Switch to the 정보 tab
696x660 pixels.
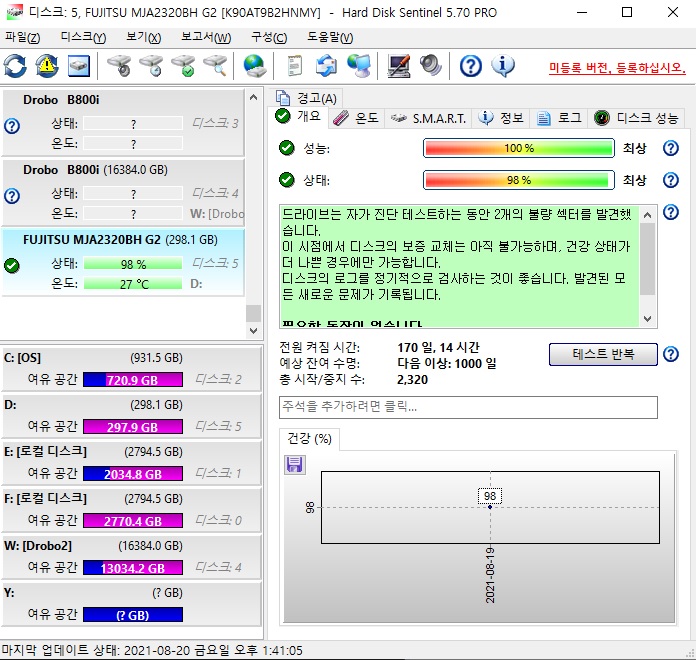click(x=502, y=118)
